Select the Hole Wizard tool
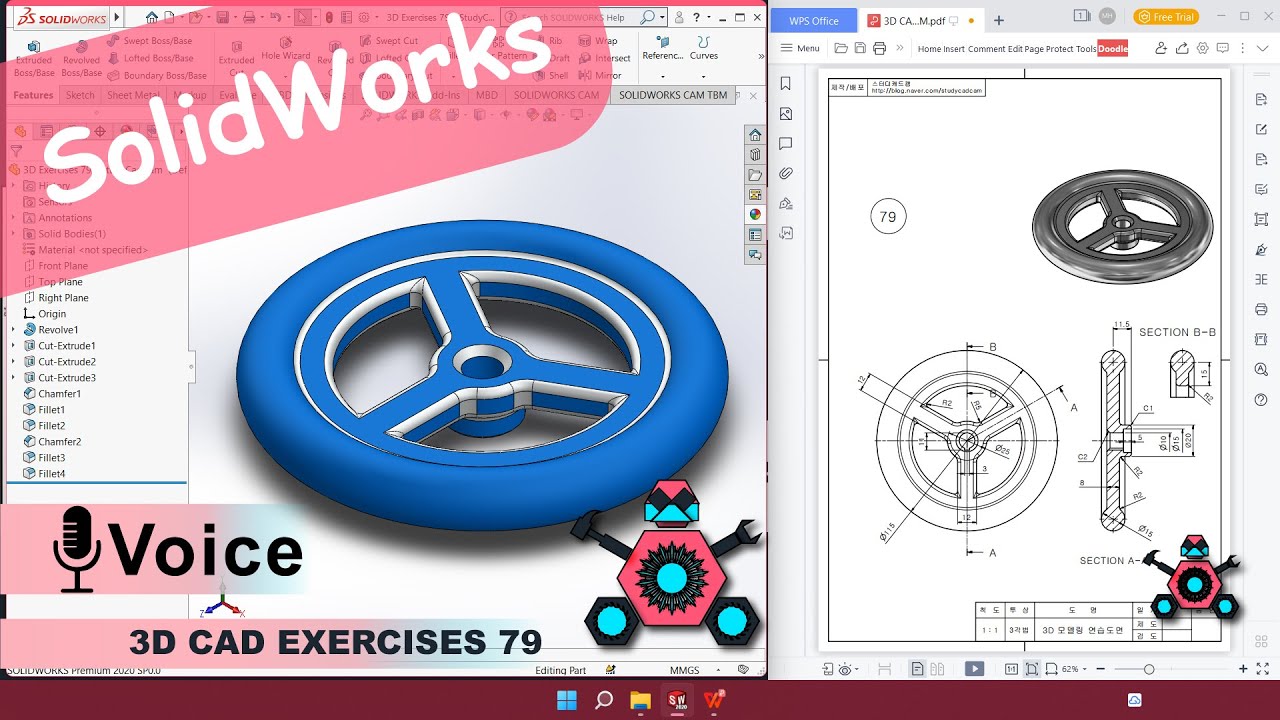Image resolution: width=1280 pixels, height=720 pixels. point(285,49)
